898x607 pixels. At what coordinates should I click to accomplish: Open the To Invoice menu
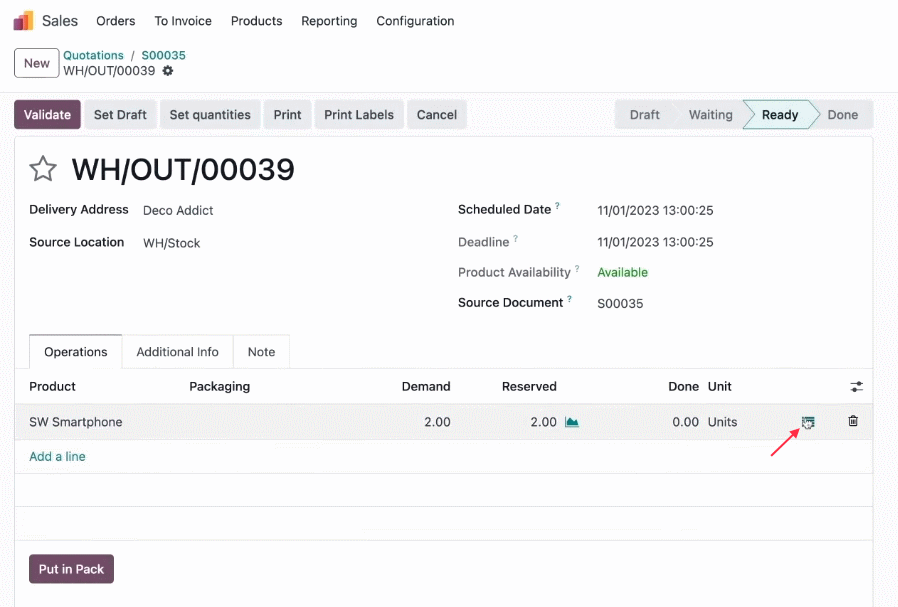pos(183,21)
